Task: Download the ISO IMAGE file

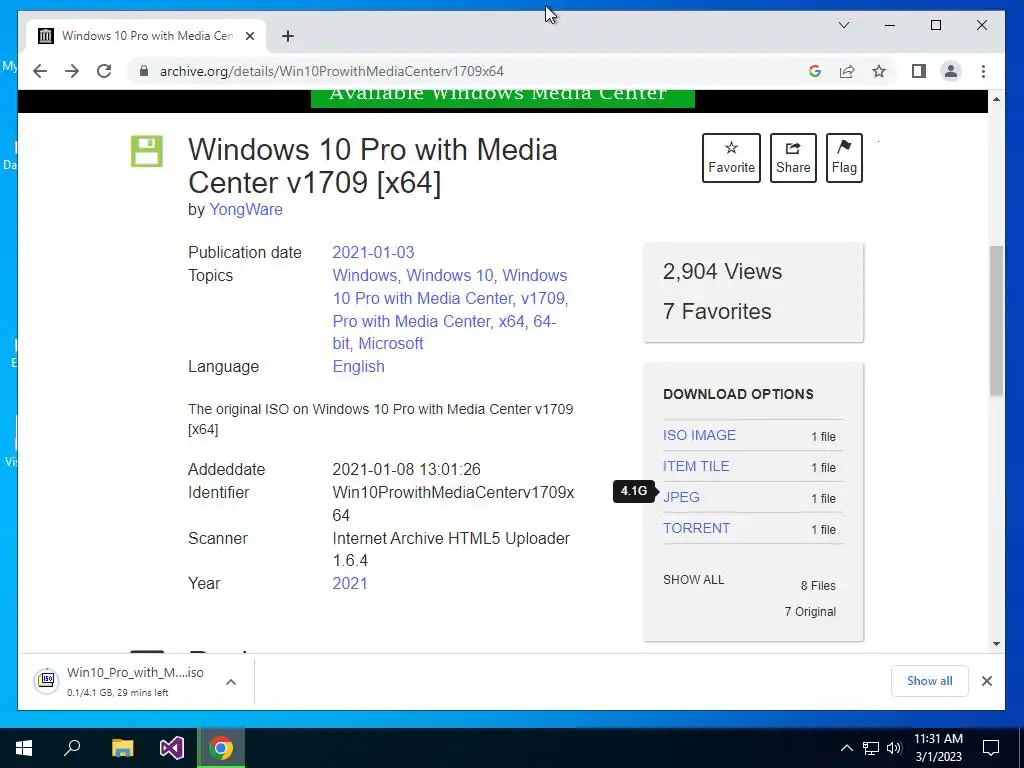Action: pyautogui.click(x=699, y=435)
